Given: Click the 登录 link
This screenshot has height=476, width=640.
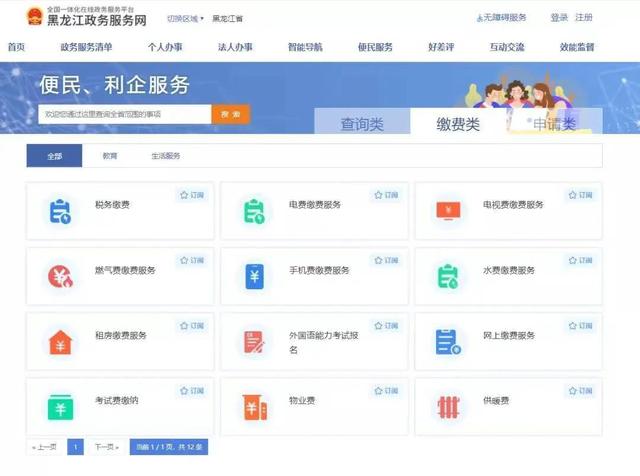Looking at the screenshot, I should click(x=559, y=18).
